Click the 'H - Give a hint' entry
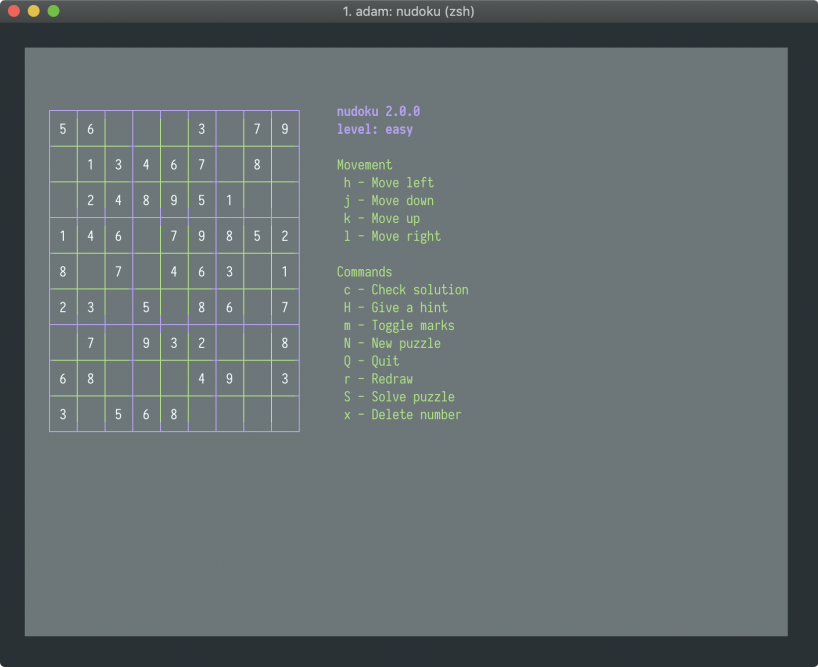This screenshot has height=667, width=818. point(395,308)
